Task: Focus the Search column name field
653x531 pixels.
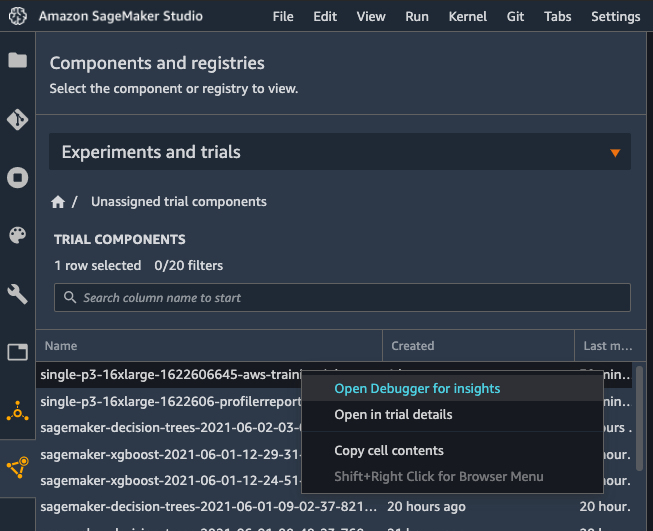Action: [x=342, y=297]
